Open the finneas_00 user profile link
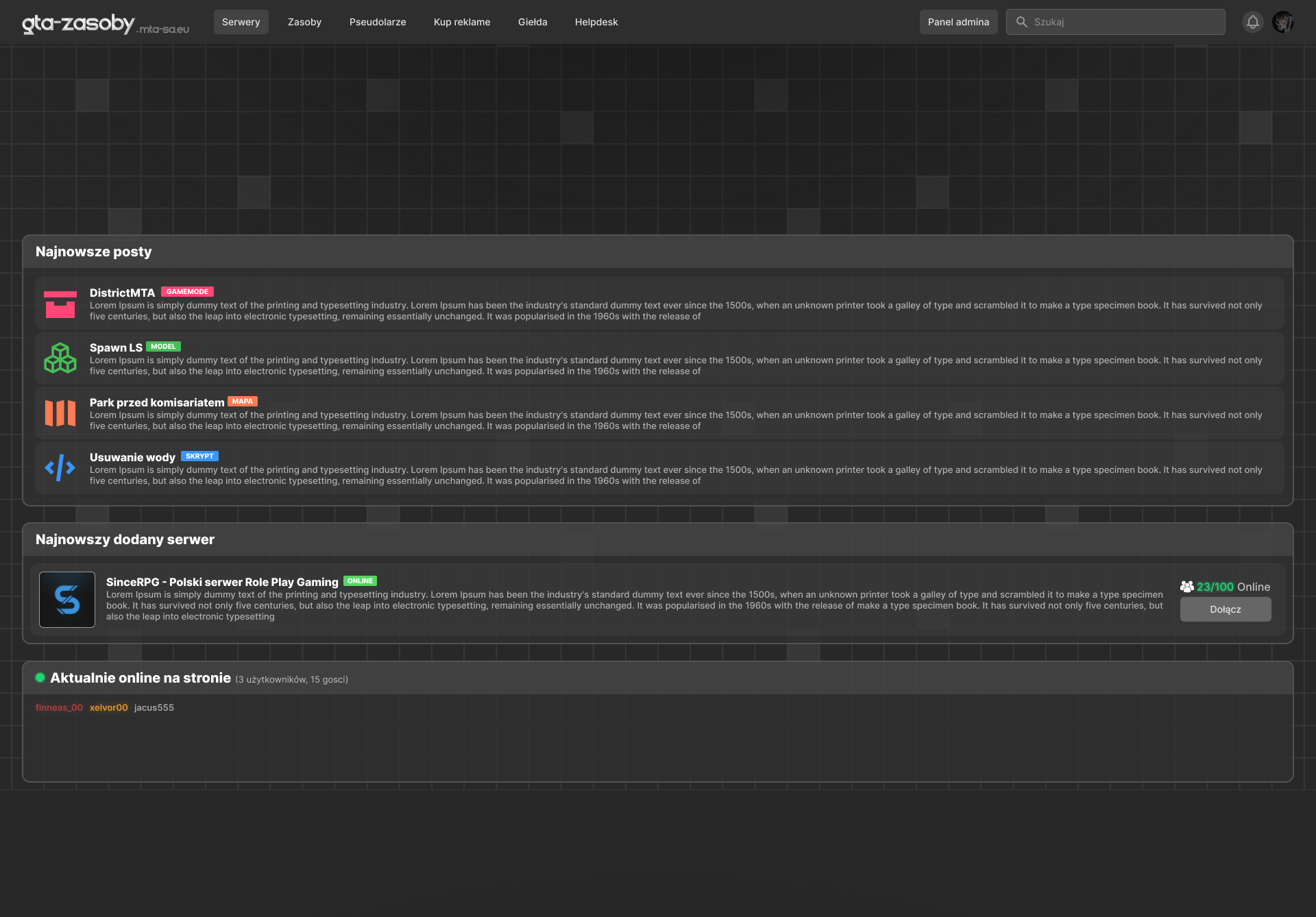Image resolution: width=1316 pixels, height=917 pixels. coord(59,707)
